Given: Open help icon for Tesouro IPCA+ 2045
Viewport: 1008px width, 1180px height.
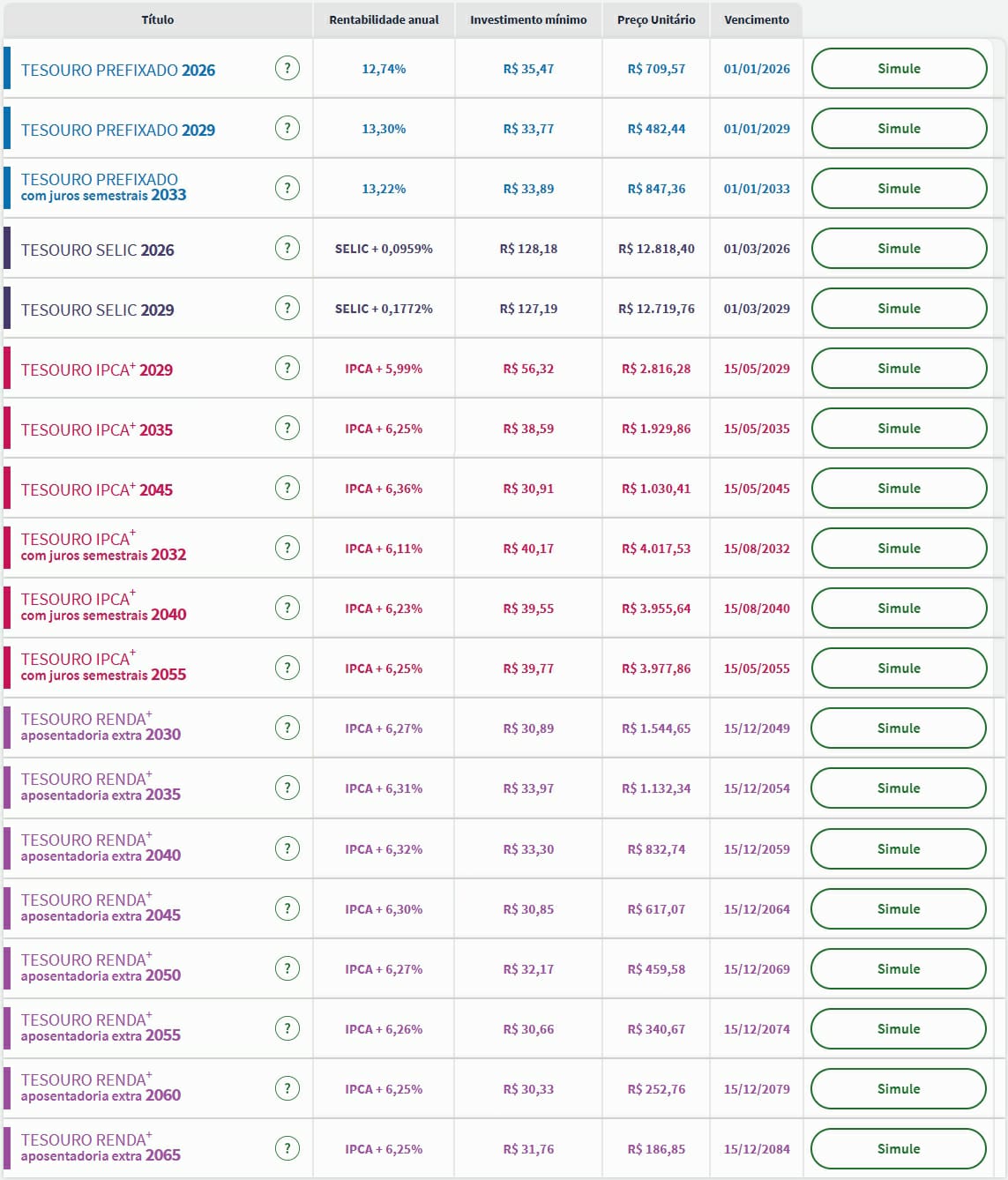Looking at the screenshot, I should 287,488.
